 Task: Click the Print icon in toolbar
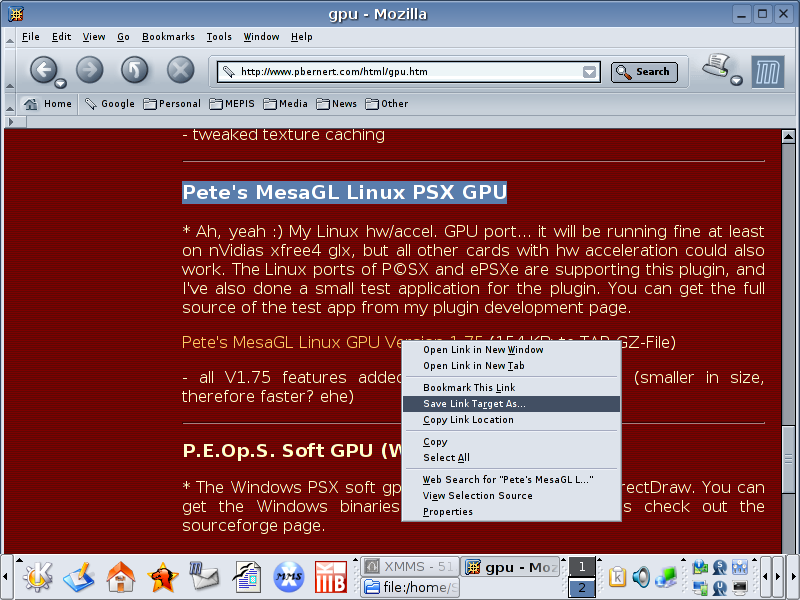click(x=714, y=66)
